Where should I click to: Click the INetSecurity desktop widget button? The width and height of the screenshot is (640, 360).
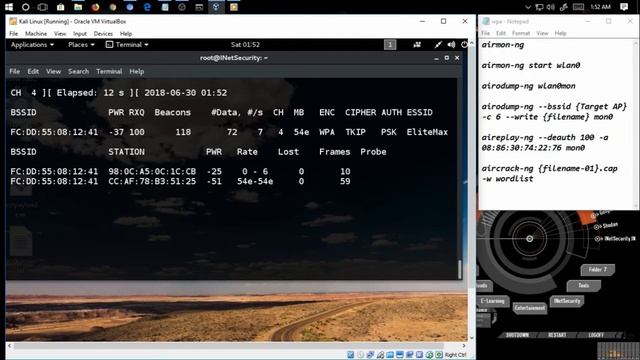pos(567,301)
